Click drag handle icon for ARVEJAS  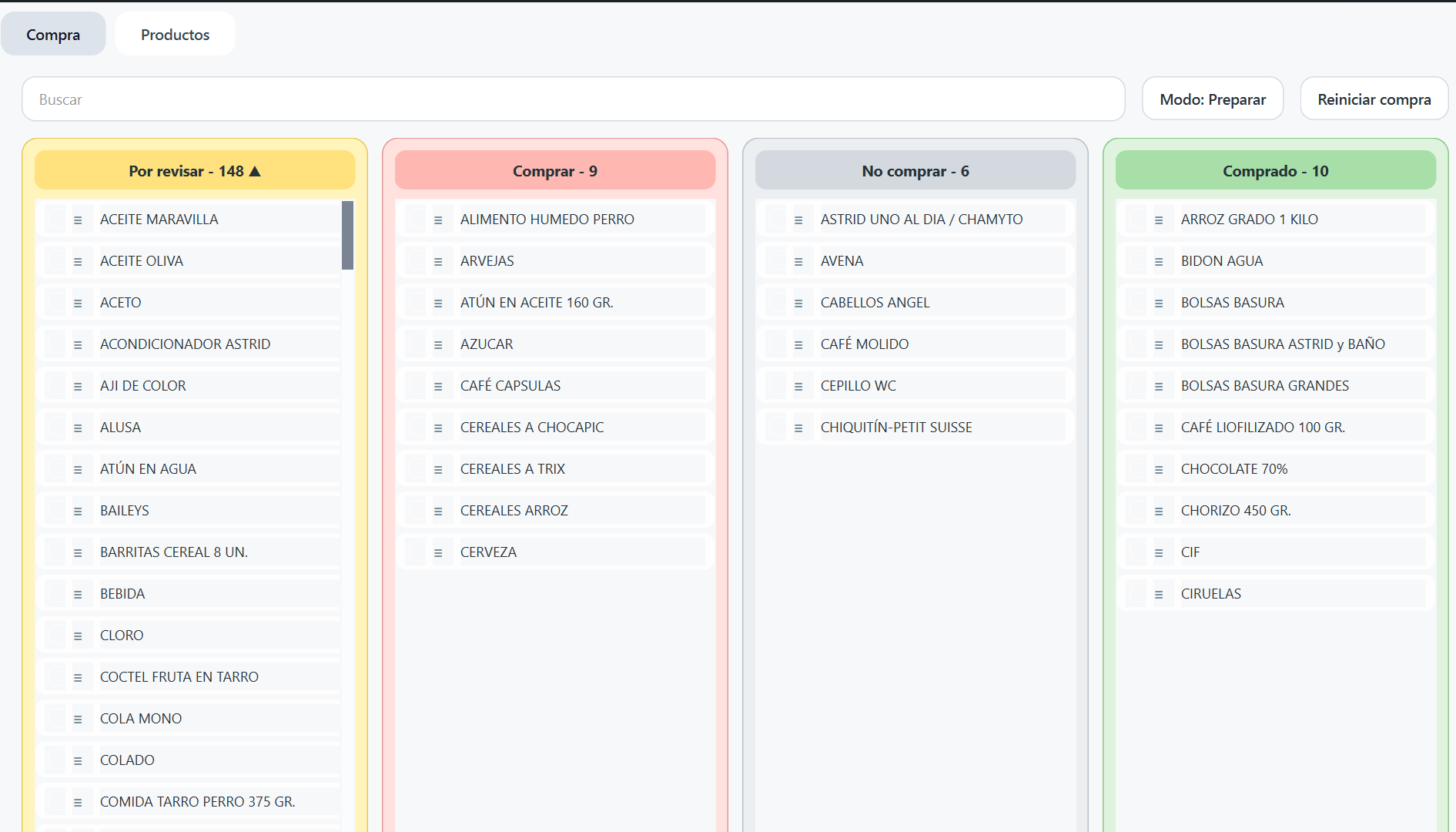[x=438, y=262]
